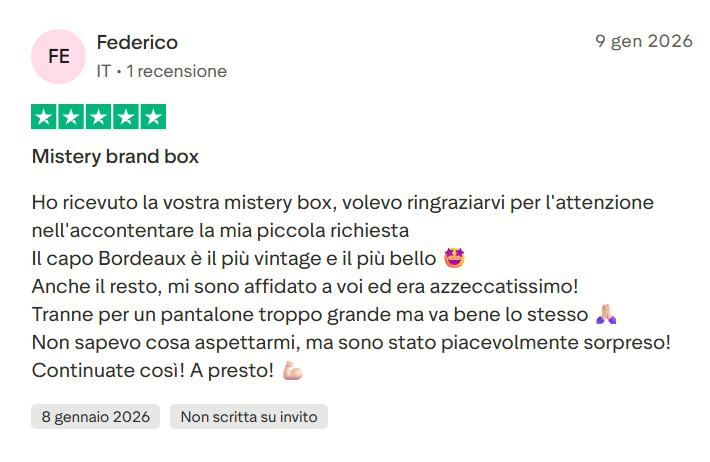
Task: Click the fifth green rating star
Action: click(x=153, y=117)
